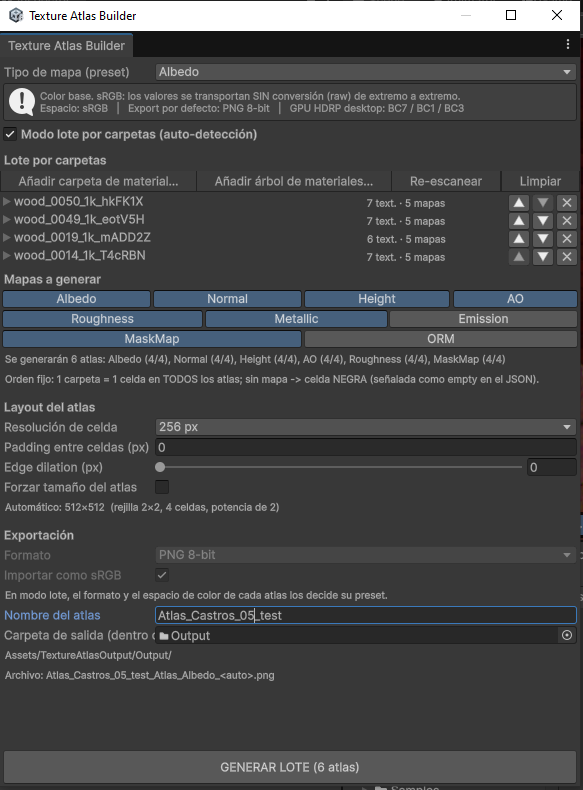
Task: Toggle the AO map button
Action: [515, 299]
